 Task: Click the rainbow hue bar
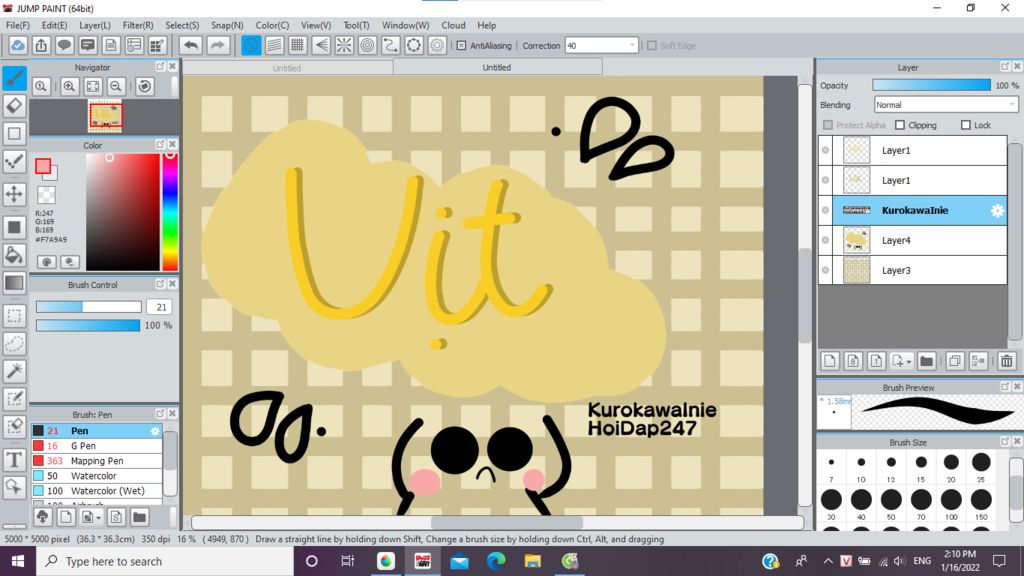click(x=170, y=212)
